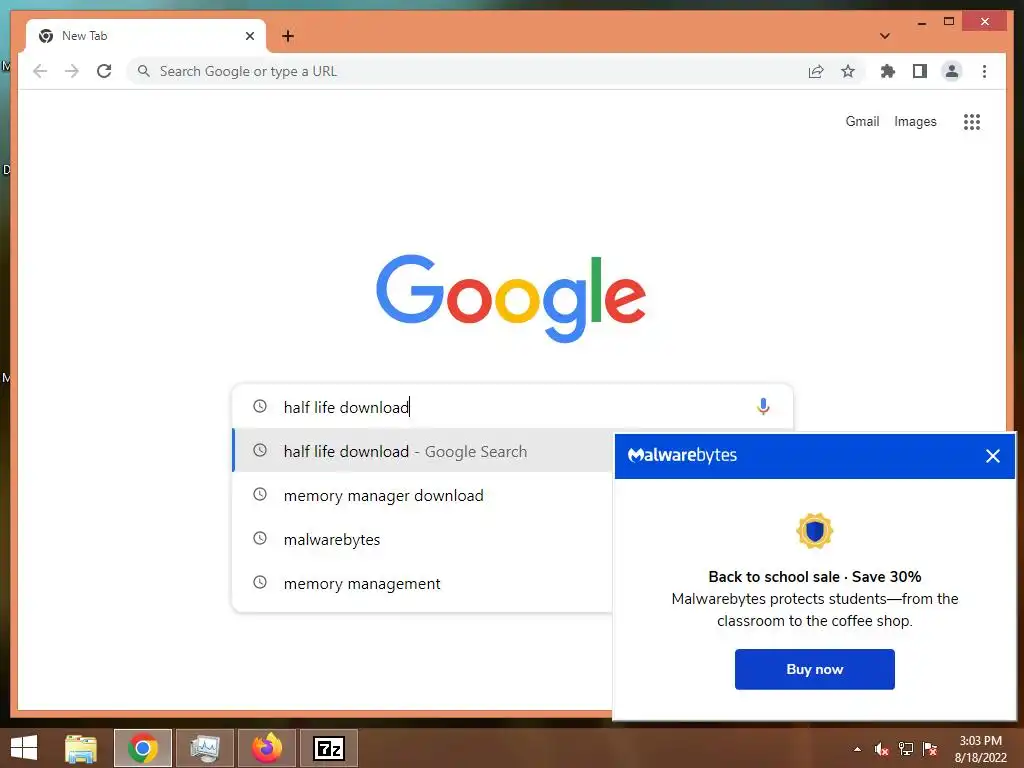Close the Malwarebytes popup
This screenshot has width=1024, height=768.
pos(993,456)
